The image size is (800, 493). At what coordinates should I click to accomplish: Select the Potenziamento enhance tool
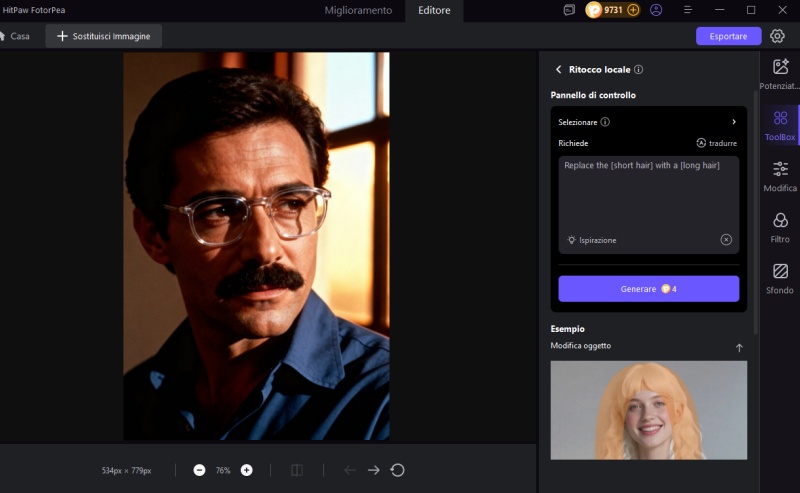[x=780, y=74]
